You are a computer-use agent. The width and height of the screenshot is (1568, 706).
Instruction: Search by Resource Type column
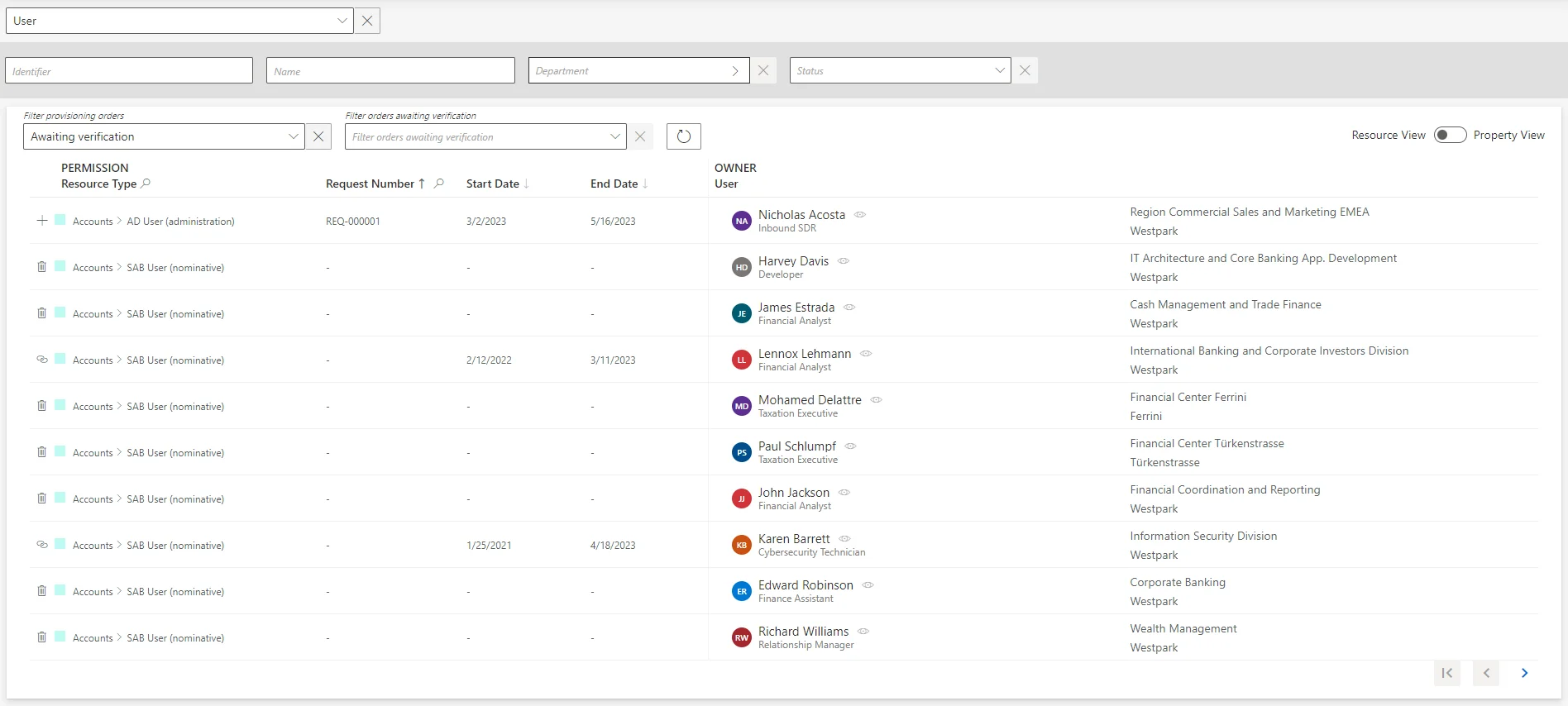point(146,184)
